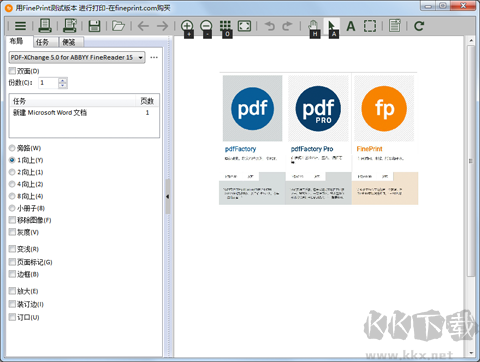Viewport: 480px width, 362px height.
Task: Click the refresh arrow icon
Action: point(419,26)
